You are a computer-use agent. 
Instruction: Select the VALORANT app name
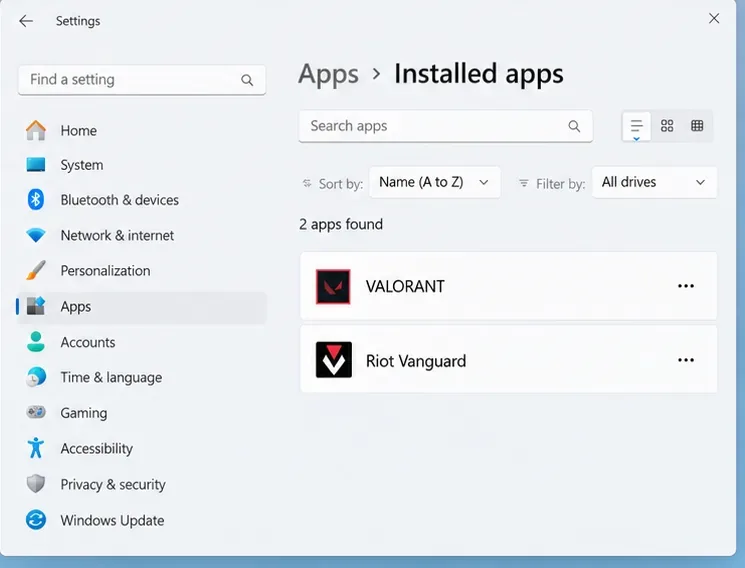coord(405,287)
